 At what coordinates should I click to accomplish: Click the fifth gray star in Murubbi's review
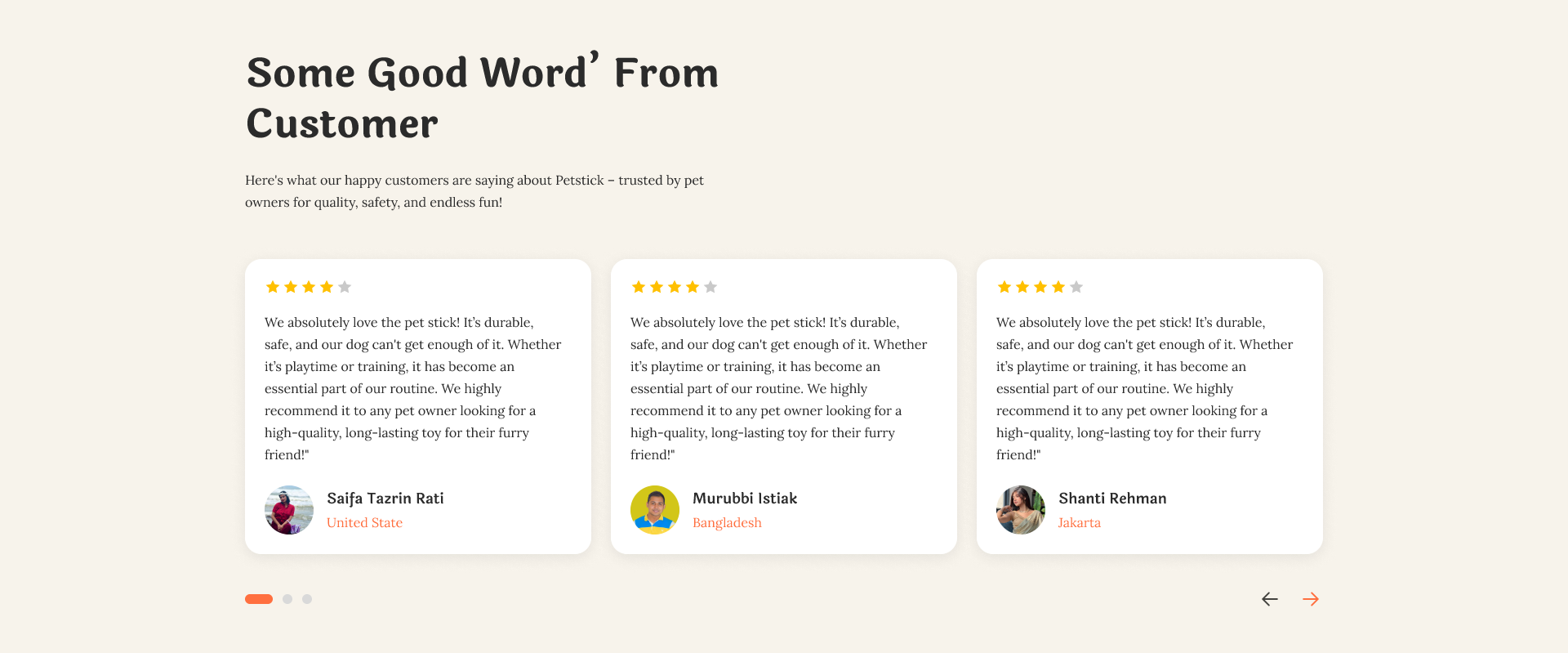[710, 287]
